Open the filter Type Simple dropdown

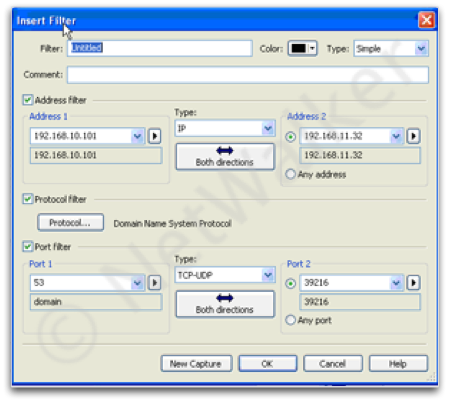[391, 49]
